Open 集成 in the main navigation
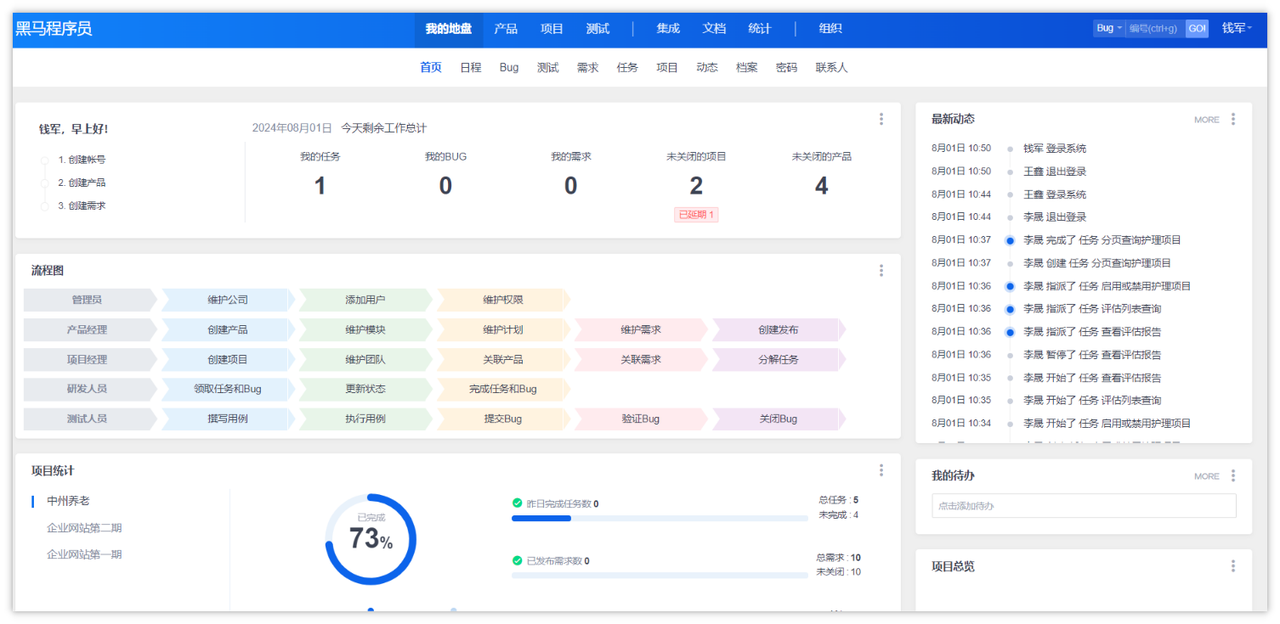The width and height of the screenshot is (1280, 624). (668, 29)
